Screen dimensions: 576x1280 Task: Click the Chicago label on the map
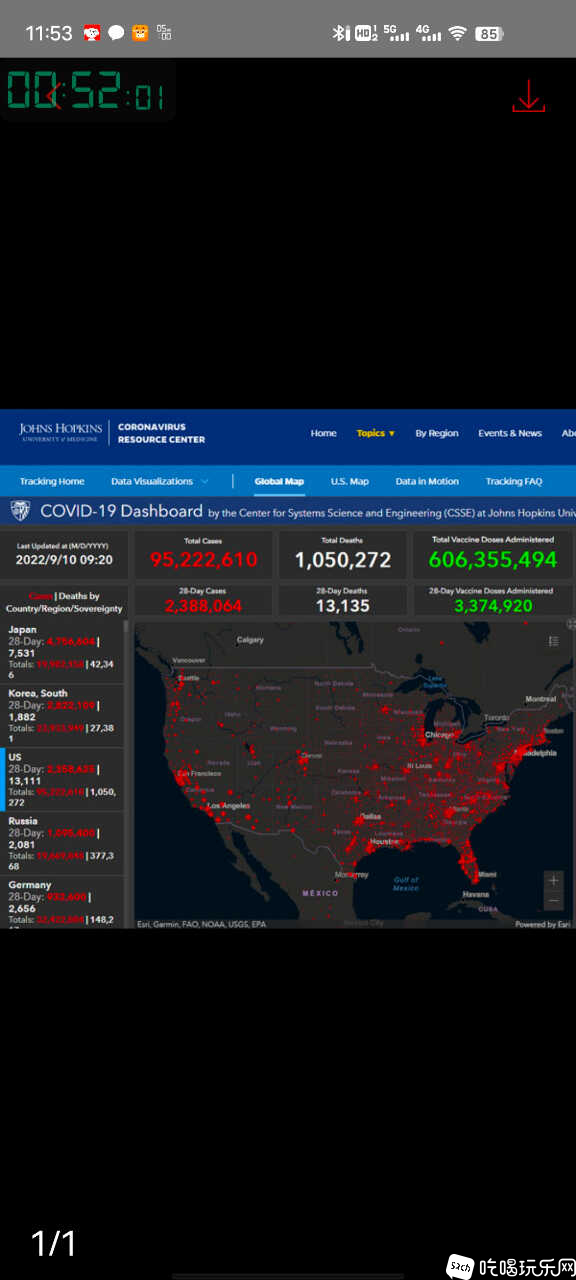(x=437, y=735)
